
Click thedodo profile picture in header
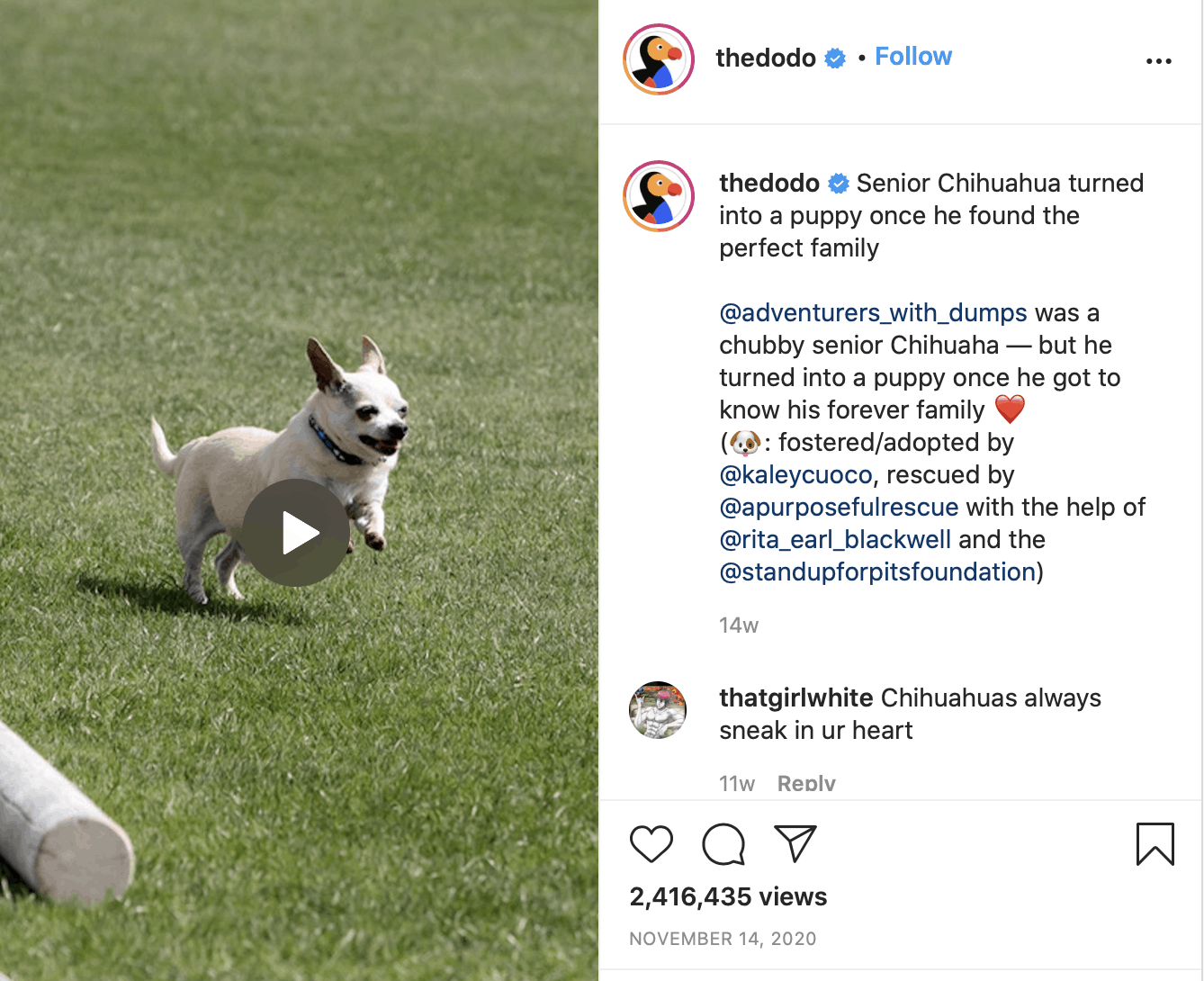coord(659,59)
